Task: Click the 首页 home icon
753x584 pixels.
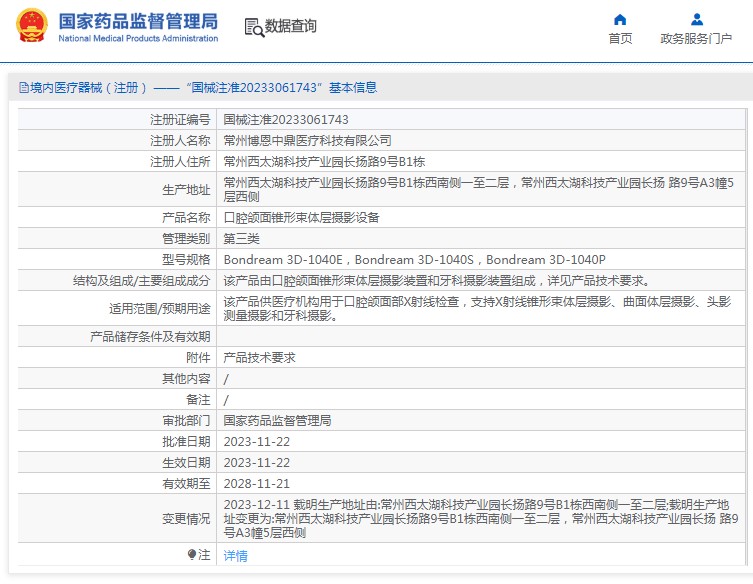Action: tap(620, 19)
